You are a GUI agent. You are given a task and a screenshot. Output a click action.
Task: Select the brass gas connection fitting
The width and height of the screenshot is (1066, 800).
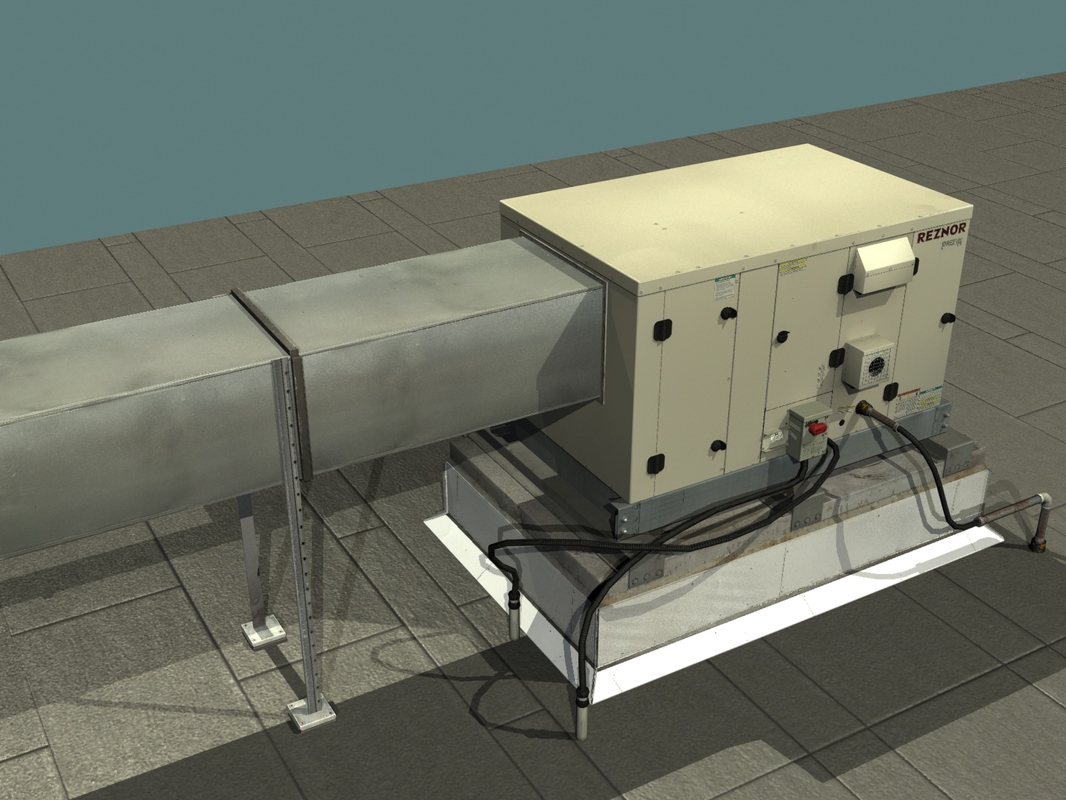(x=864, y=404)
